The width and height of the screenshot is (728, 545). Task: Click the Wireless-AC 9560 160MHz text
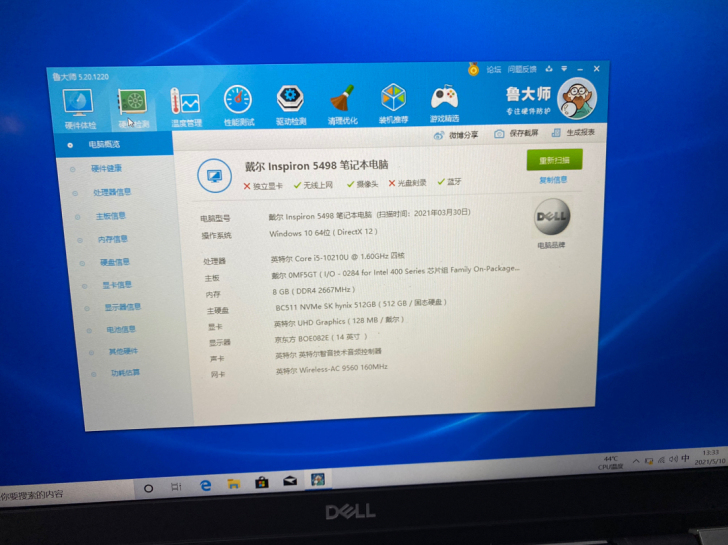[x=332, y=369]
